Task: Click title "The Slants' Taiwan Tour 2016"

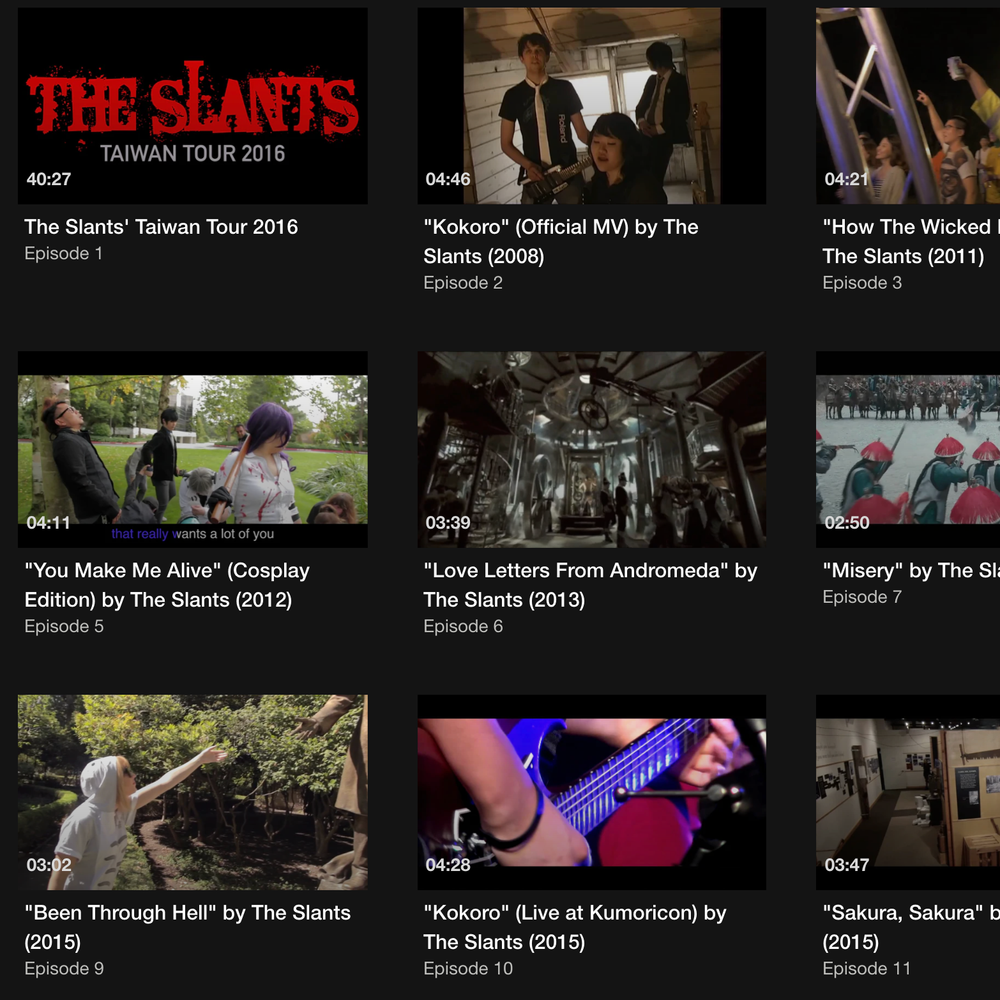Action: [161, 227]
